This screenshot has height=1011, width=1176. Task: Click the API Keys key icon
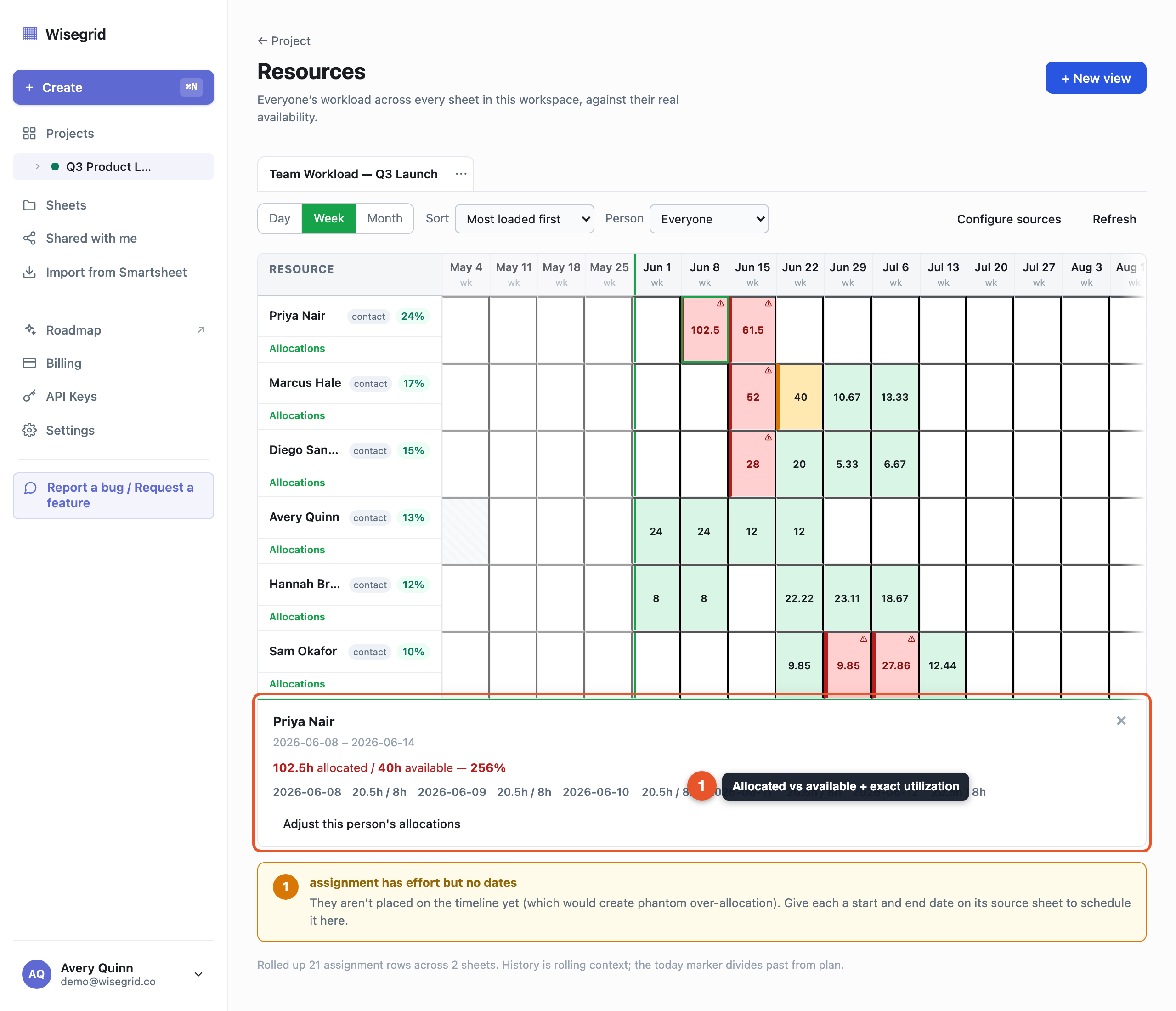(x=29, y=396)
